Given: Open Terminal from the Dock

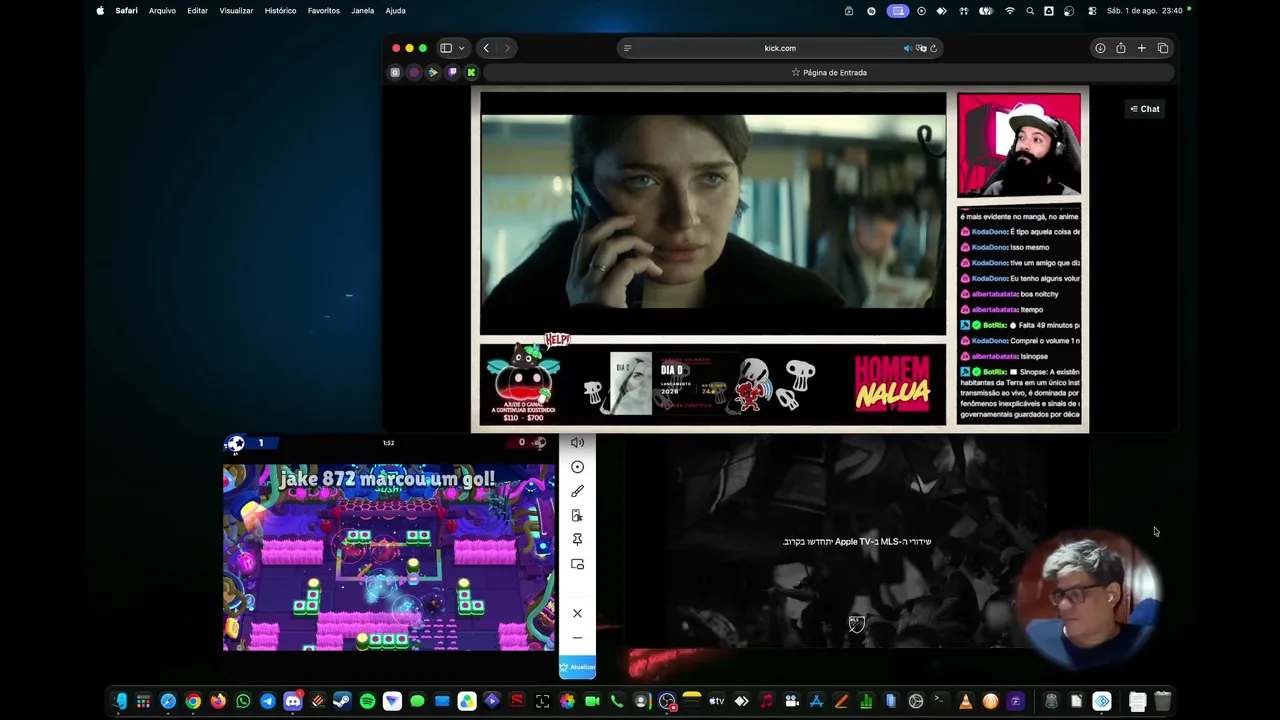Looking at the screenshot, I should tap(940, 701).
